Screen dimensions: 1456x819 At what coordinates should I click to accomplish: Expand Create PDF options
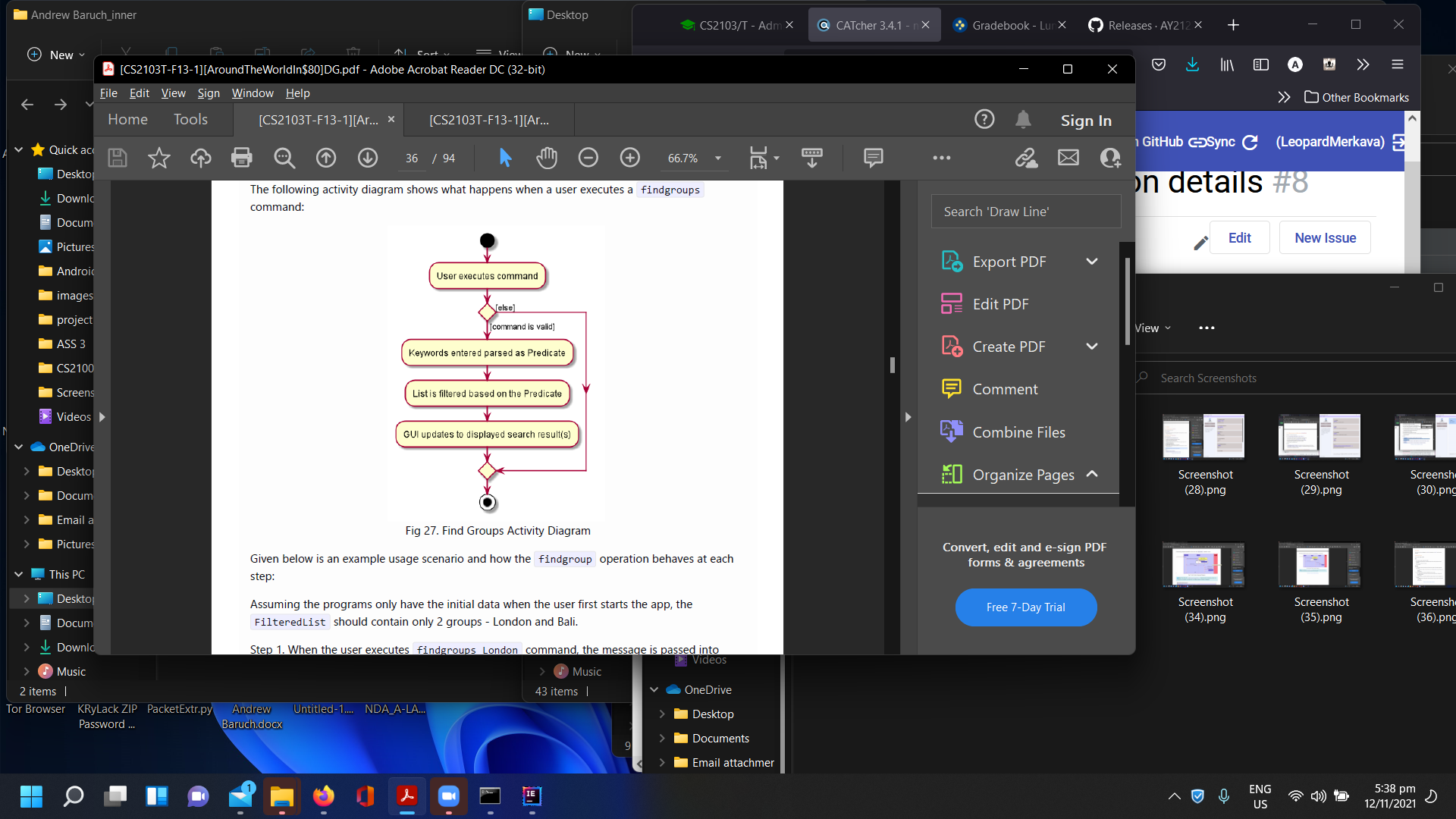click(x=1092, y=347)
